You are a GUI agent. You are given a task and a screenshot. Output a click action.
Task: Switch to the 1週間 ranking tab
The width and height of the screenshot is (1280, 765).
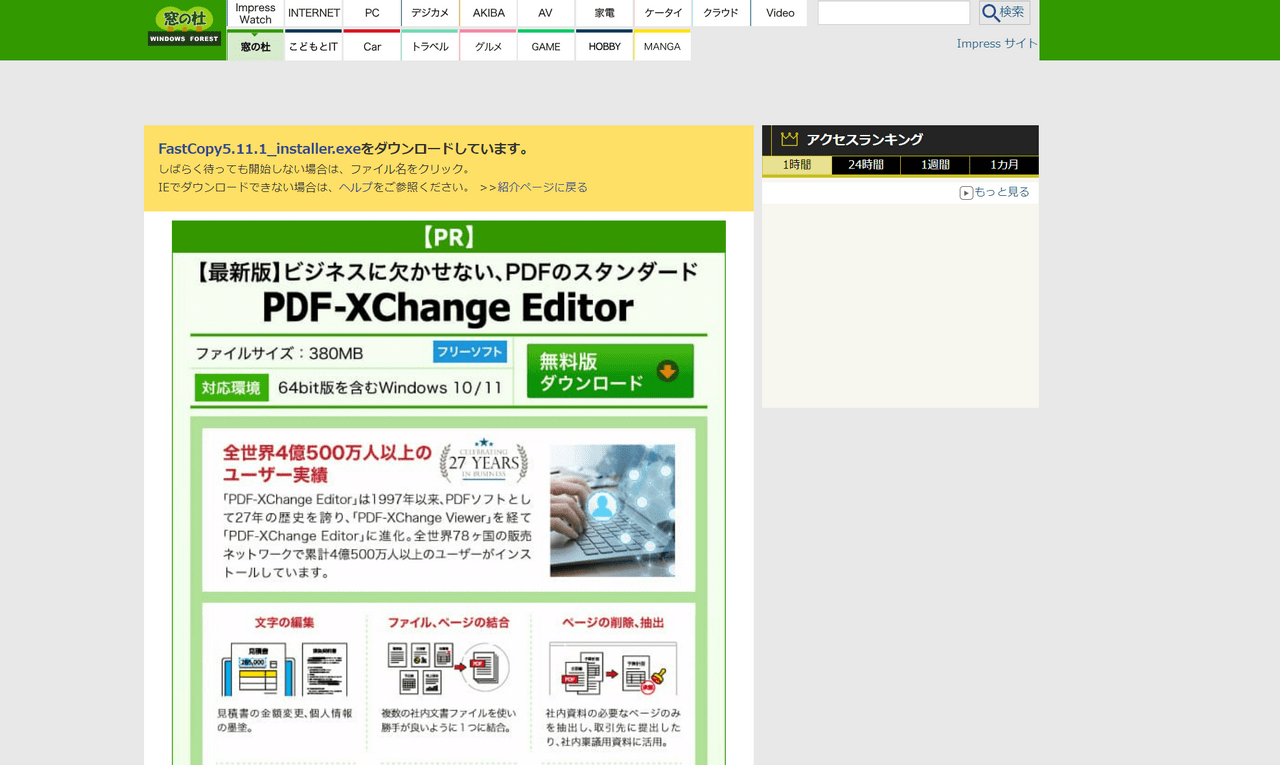[x=935, y=165]
